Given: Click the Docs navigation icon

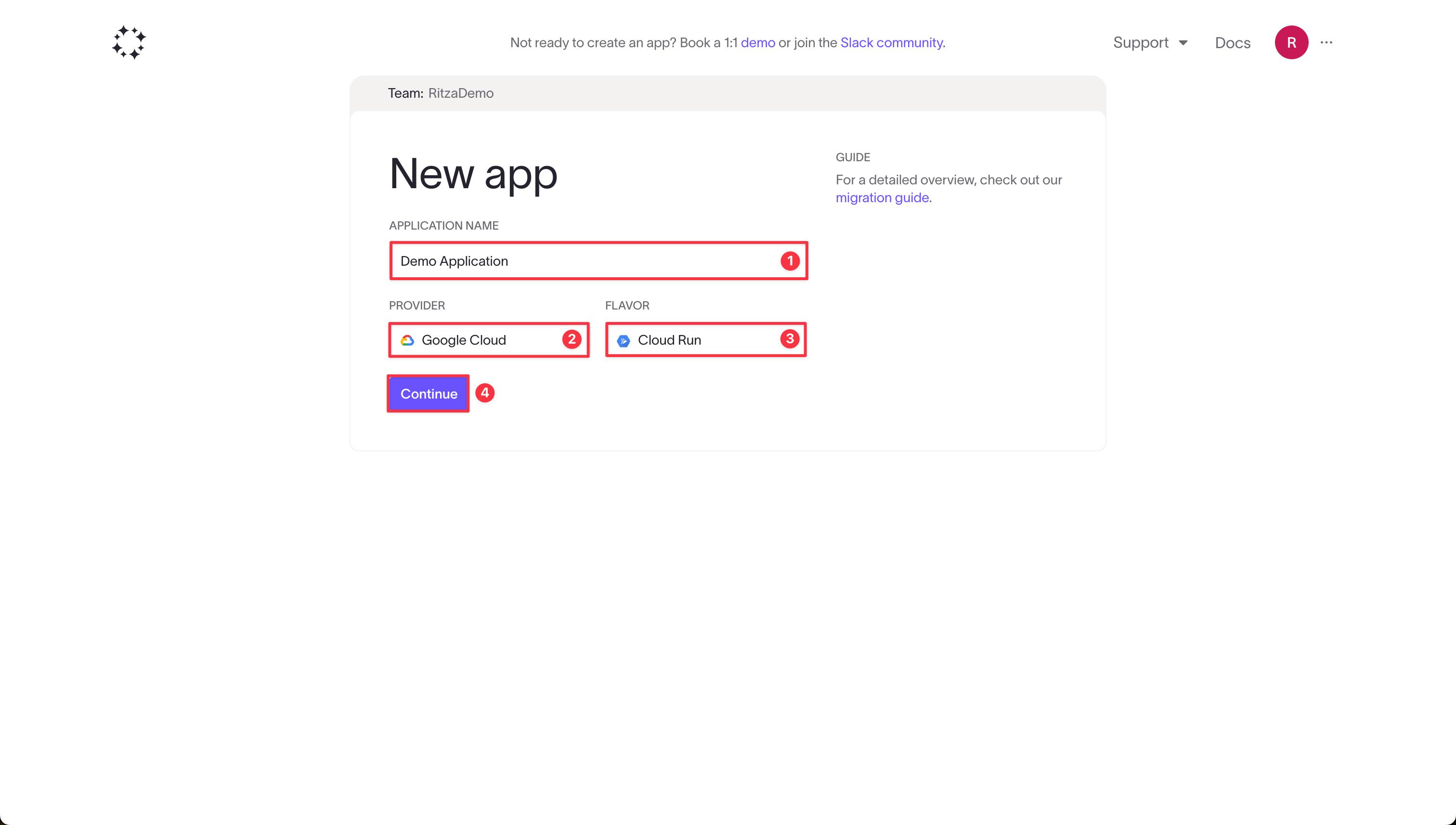Looking at the screenshot, I should point(1233,42).
